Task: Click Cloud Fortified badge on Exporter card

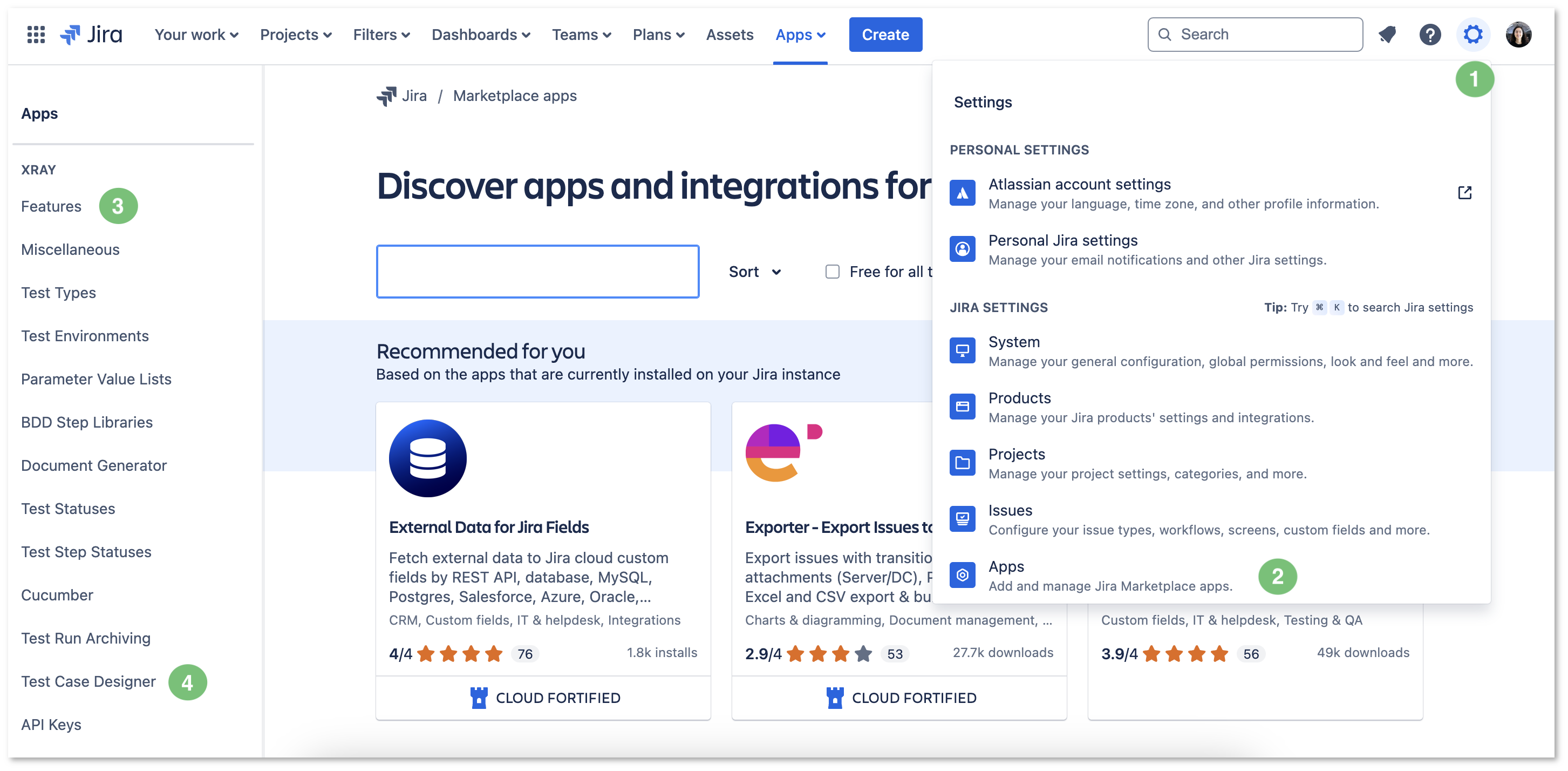Action: coord(901,698)
